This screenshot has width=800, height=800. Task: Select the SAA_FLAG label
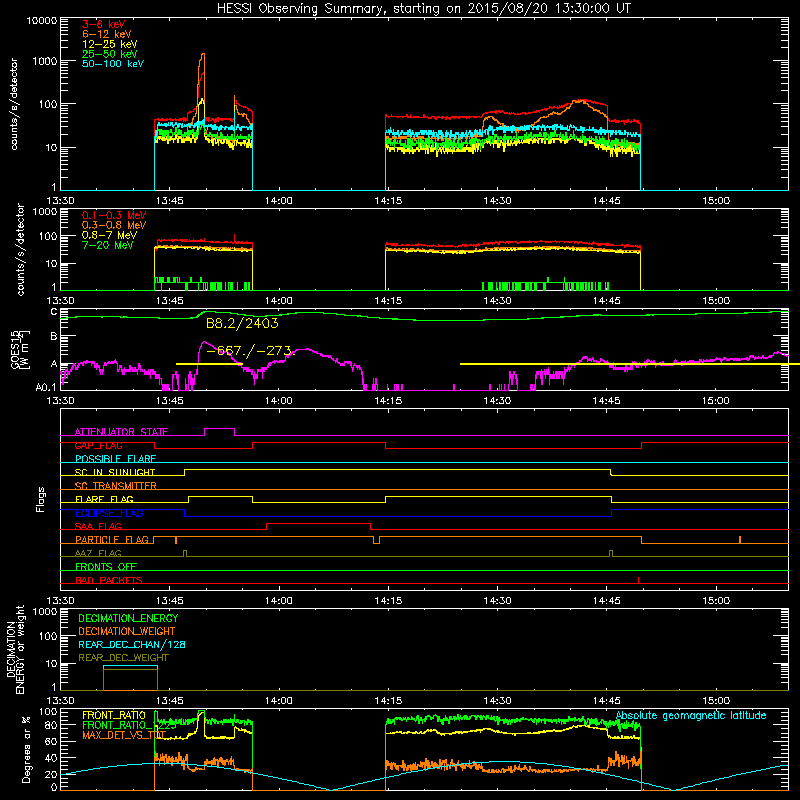98,526
